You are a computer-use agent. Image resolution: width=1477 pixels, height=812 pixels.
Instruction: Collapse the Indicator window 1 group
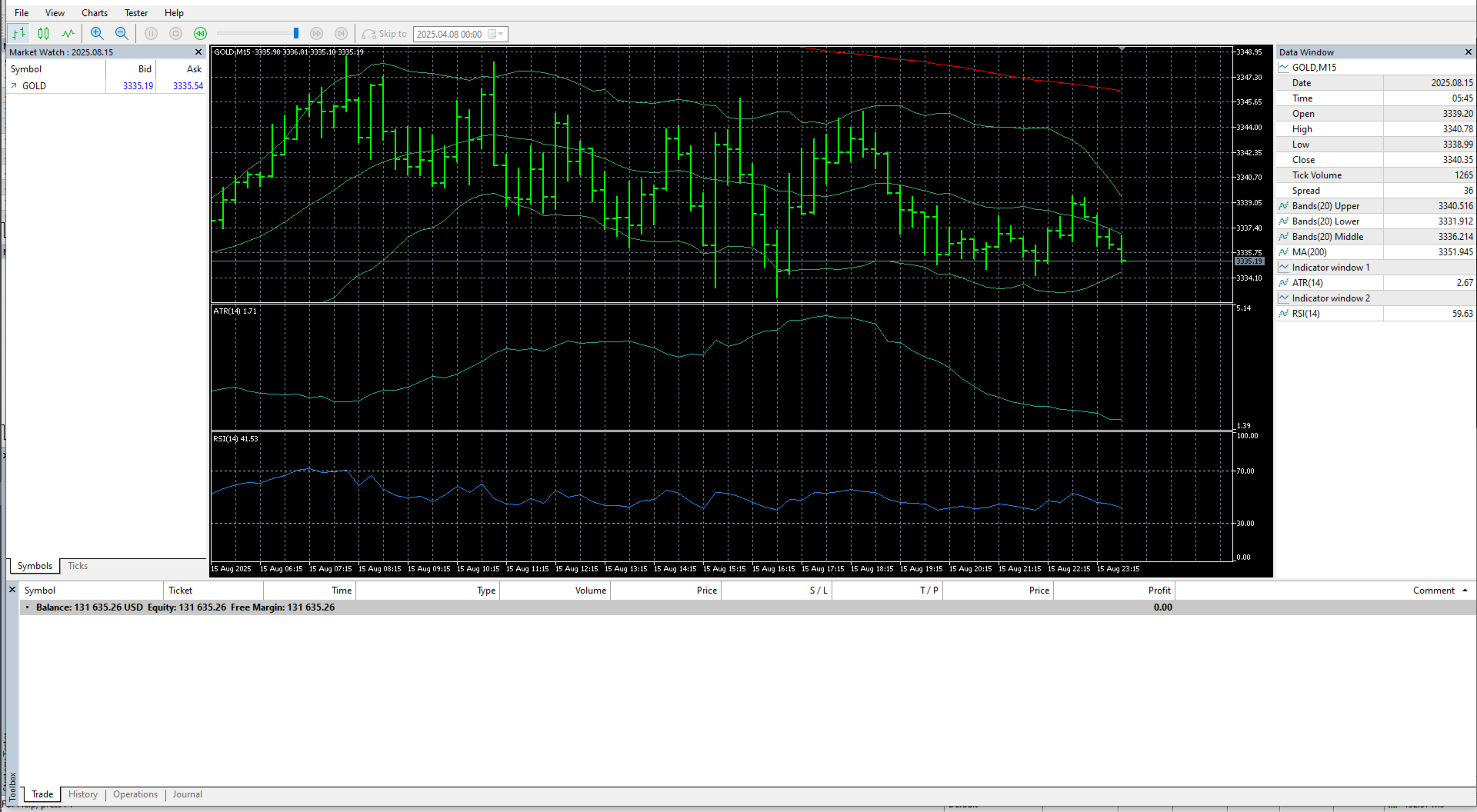[1283, 268]
